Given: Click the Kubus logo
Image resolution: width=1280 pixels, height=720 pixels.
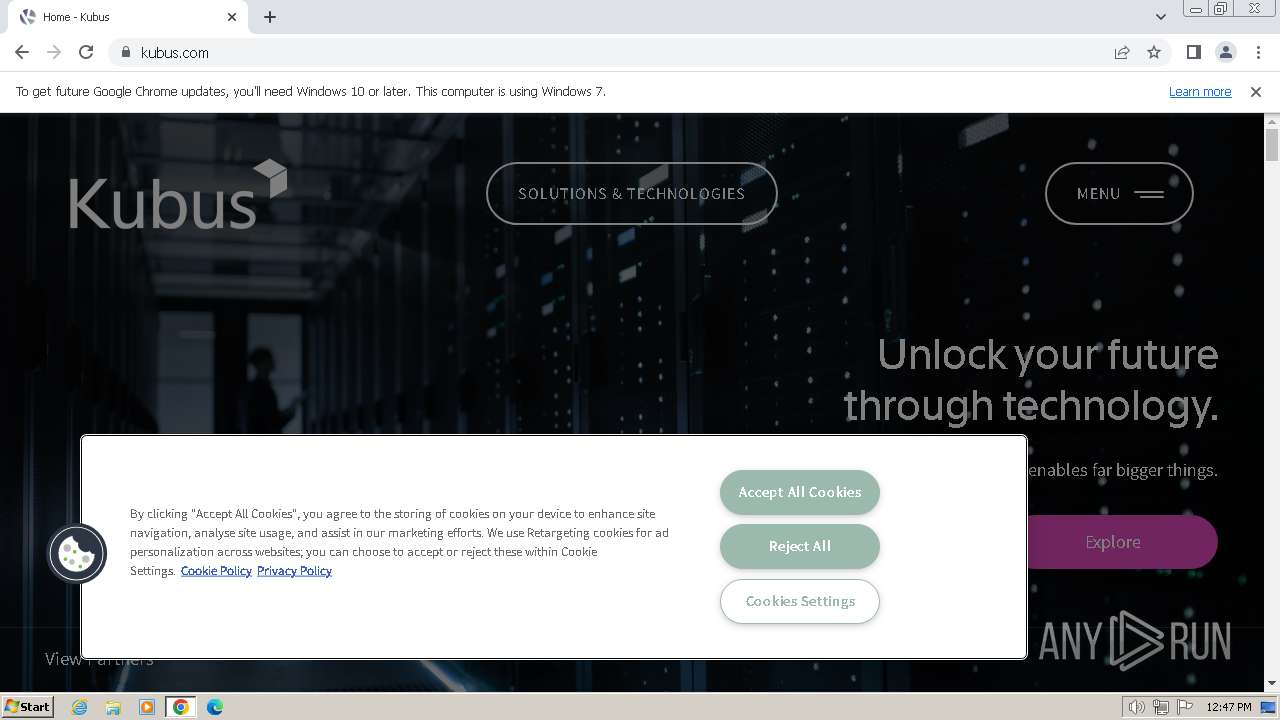Looking at the screenshot, I should click(178, 194).
